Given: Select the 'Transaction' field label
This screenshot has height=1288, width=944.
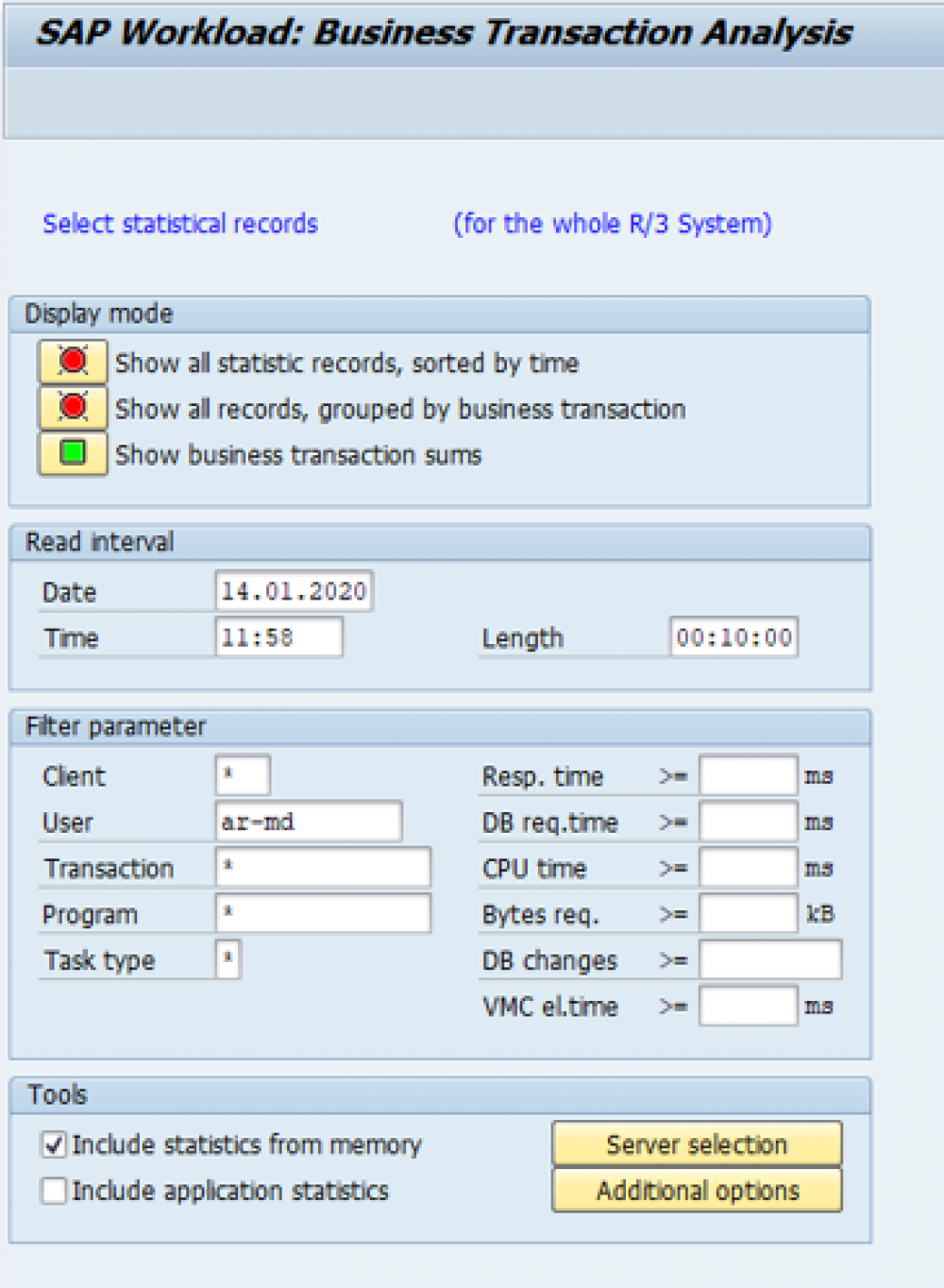Looking at the screenshot, I should point(109,869).
